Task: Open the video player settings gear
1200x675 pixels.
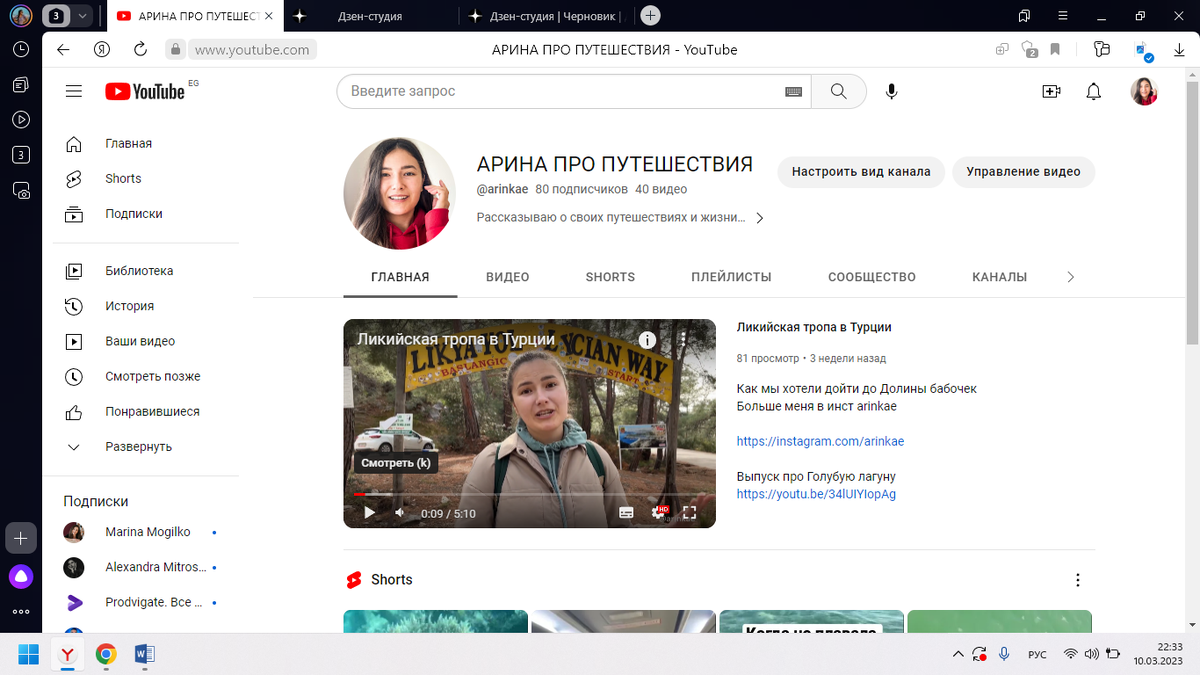Action: pos(658,513)
